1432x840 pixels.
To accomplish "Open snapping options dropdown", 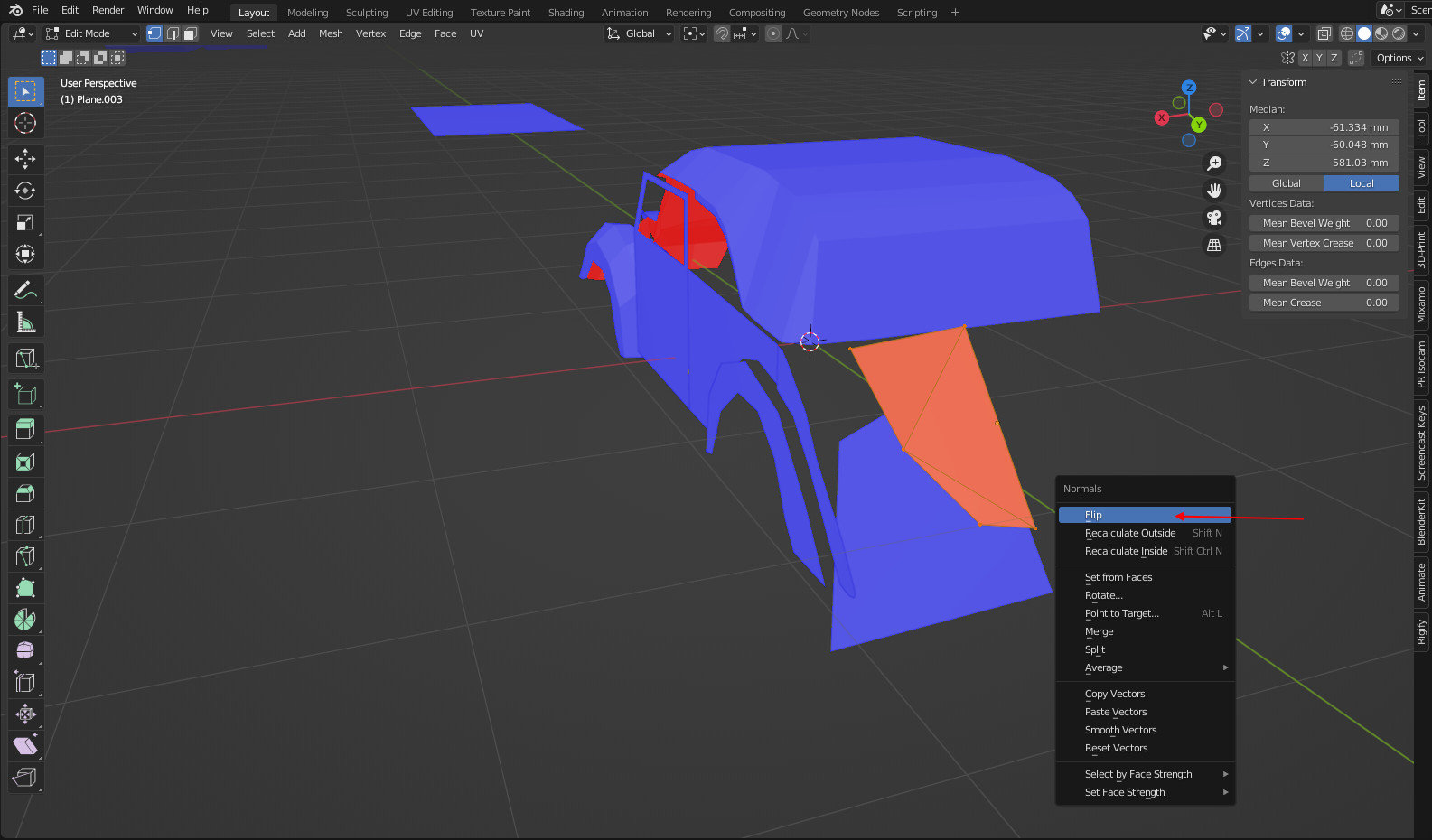I will tap(744, 33).
